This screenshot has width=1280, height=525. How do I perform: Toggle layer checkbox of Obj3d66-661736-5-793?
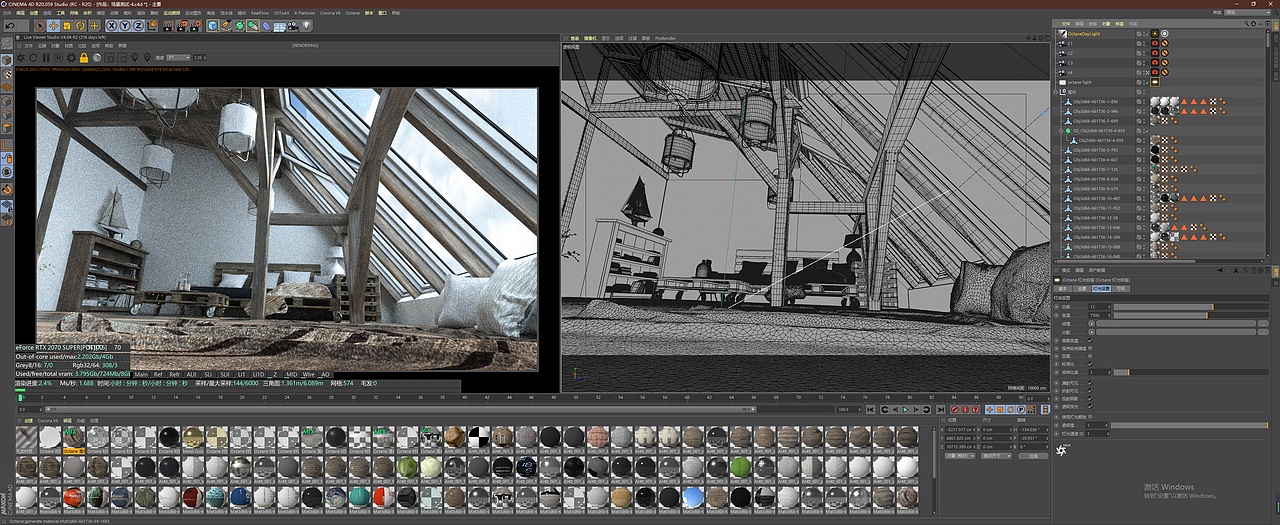[1139, 150]
